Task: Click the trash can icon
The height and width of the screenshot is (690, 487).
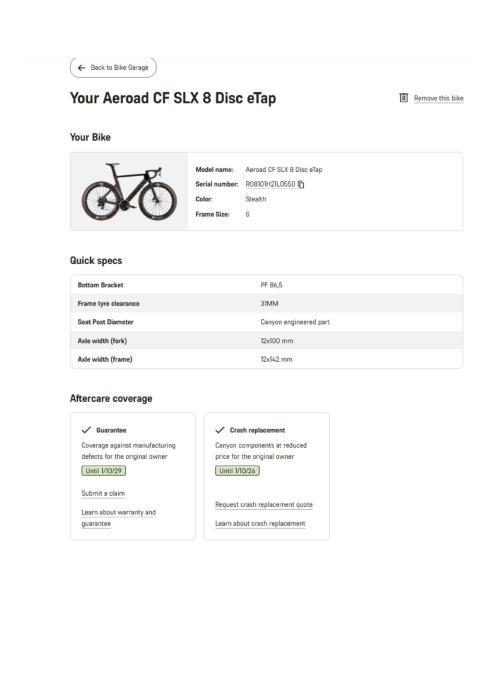Action: tap(403, 98)
